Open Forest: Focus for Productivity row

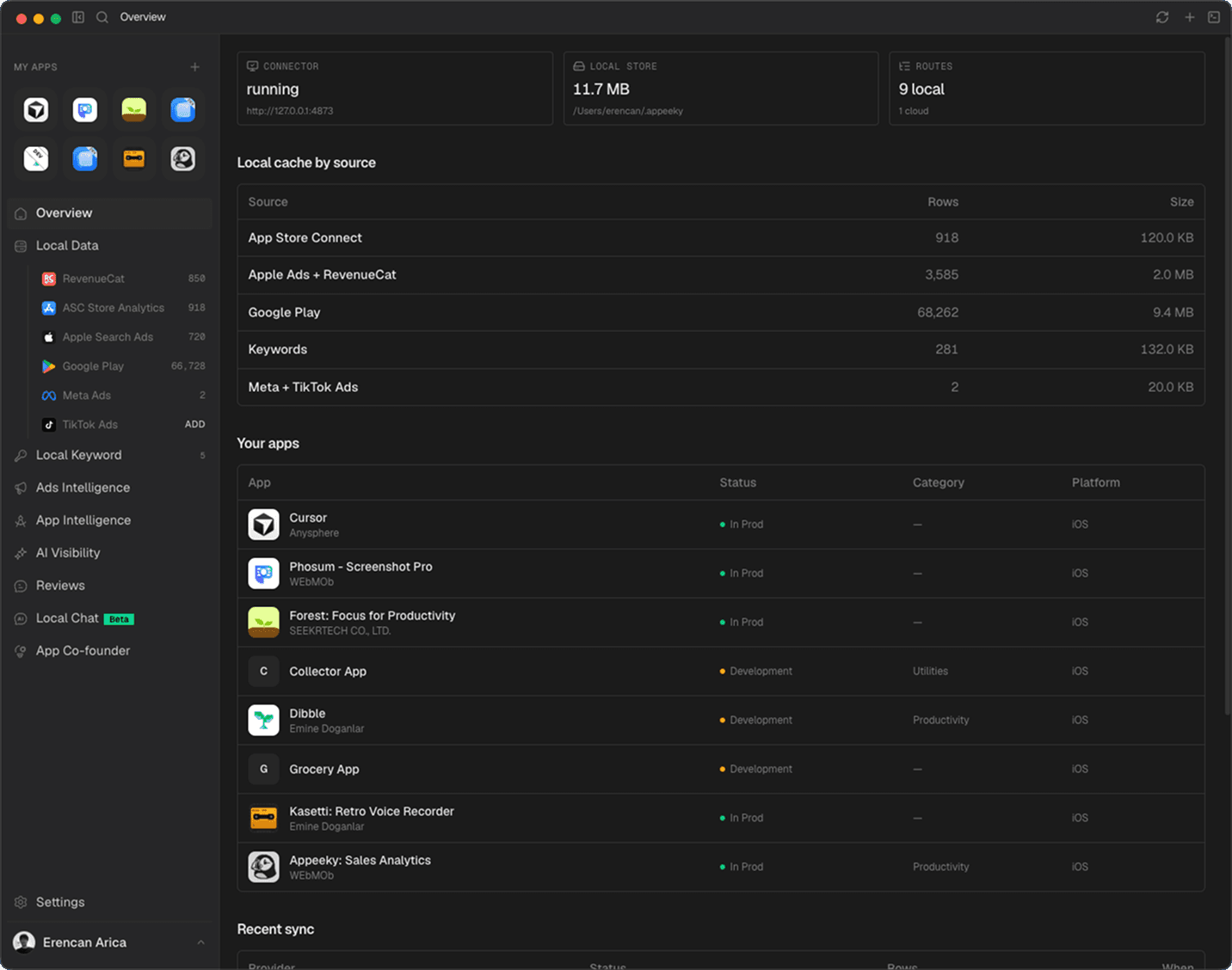(721, 623)
